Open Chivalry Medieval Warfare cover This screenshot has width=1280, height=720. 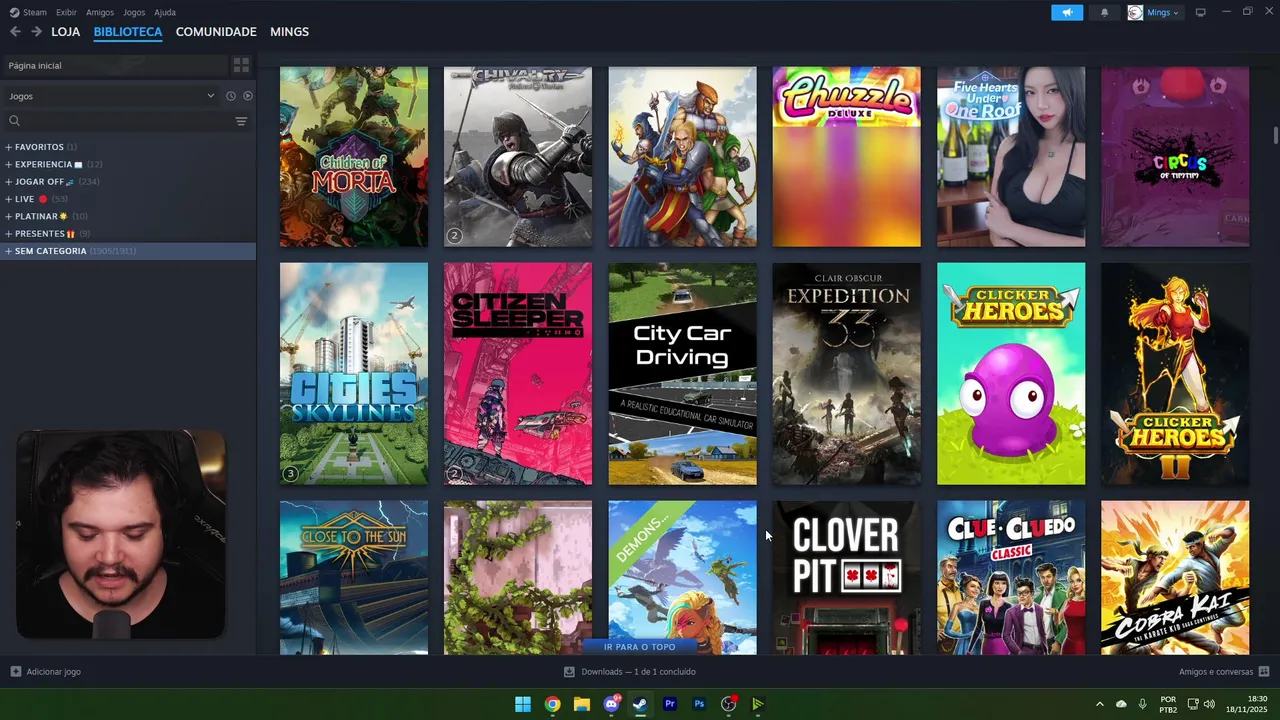[518, 156]
